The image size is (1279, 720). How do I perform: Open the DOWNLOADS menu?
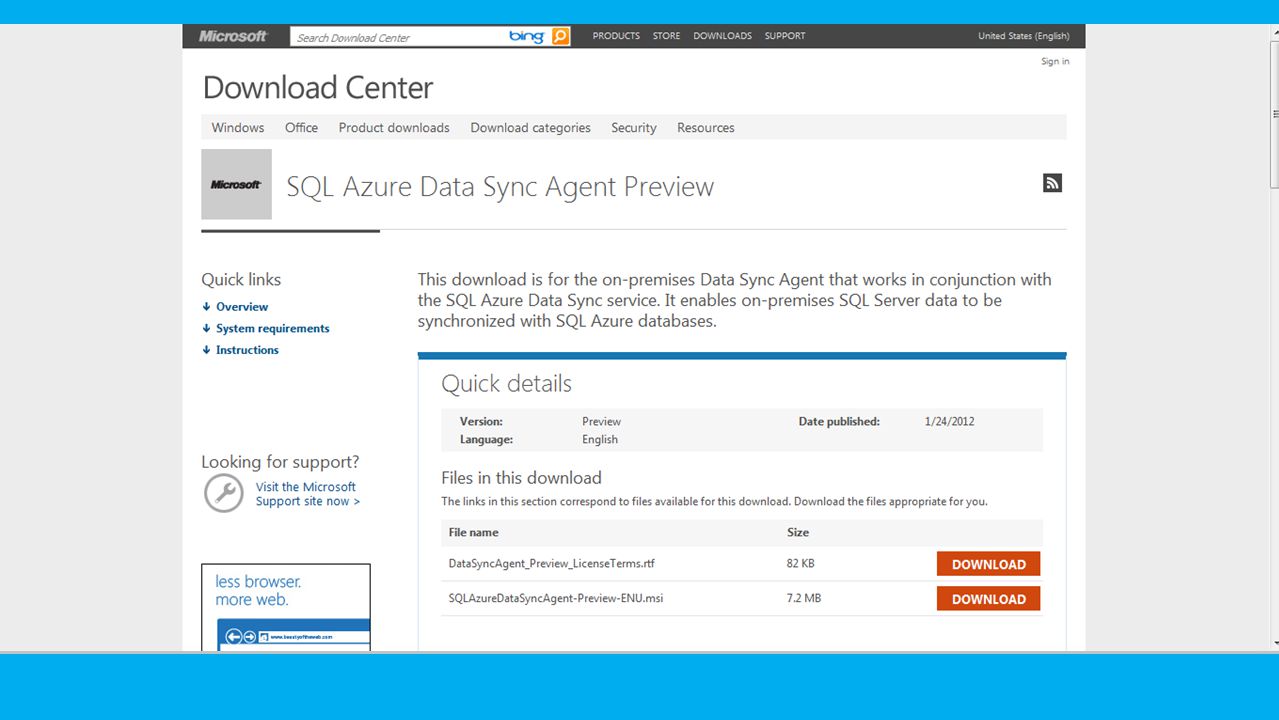[x=722, y=36]
